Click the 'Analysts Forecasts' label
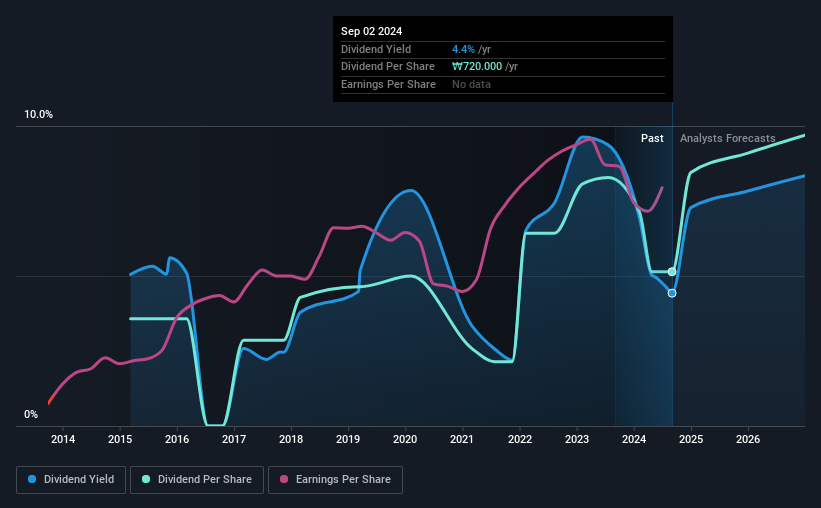821x508 pixels. (727, 138)
